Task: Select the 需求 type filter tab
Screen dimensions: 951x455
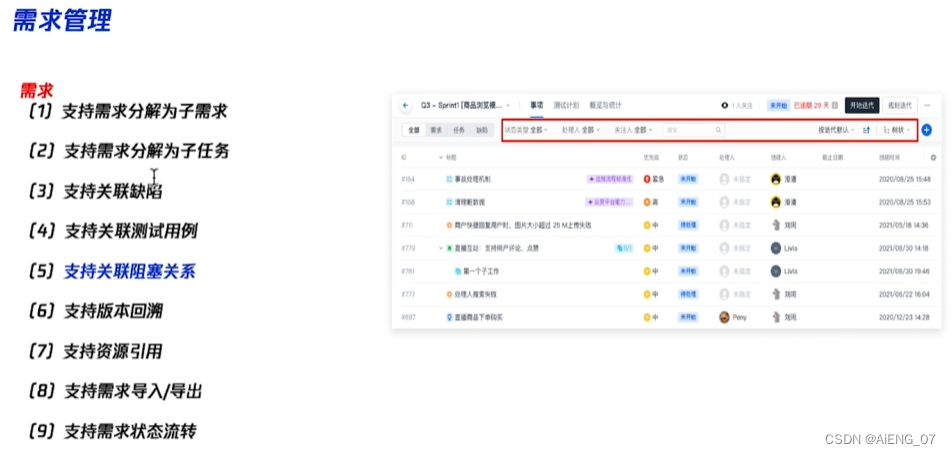Action: pos(436,130)
